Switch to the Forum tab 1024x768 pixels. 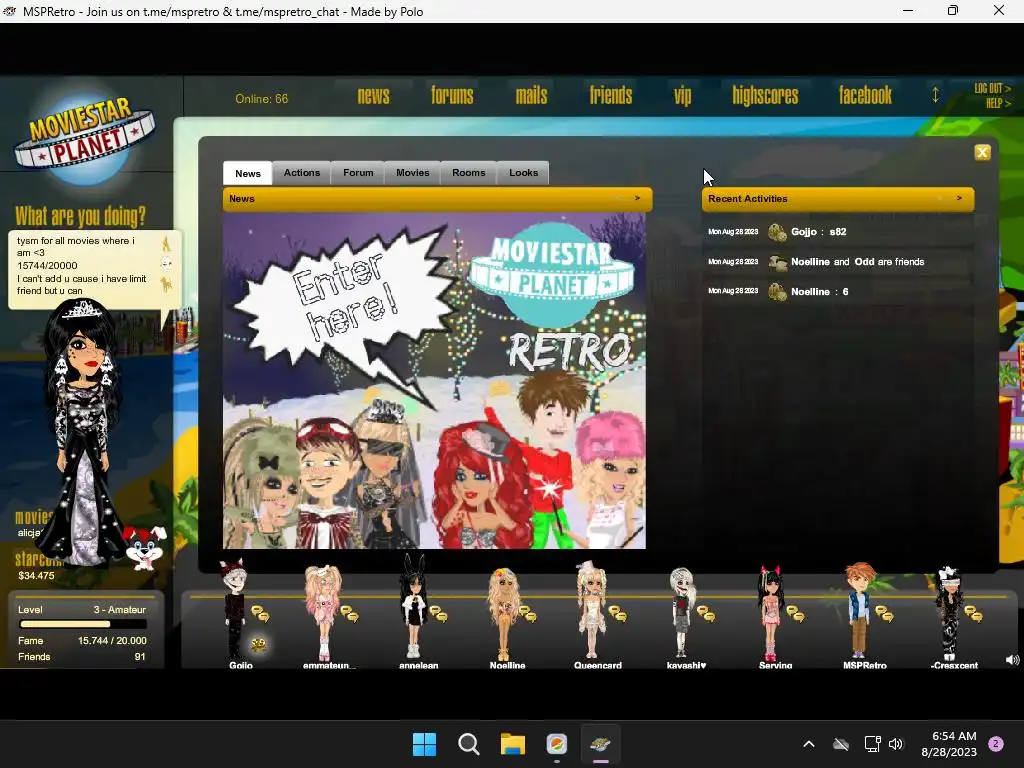tap(358, 173)
